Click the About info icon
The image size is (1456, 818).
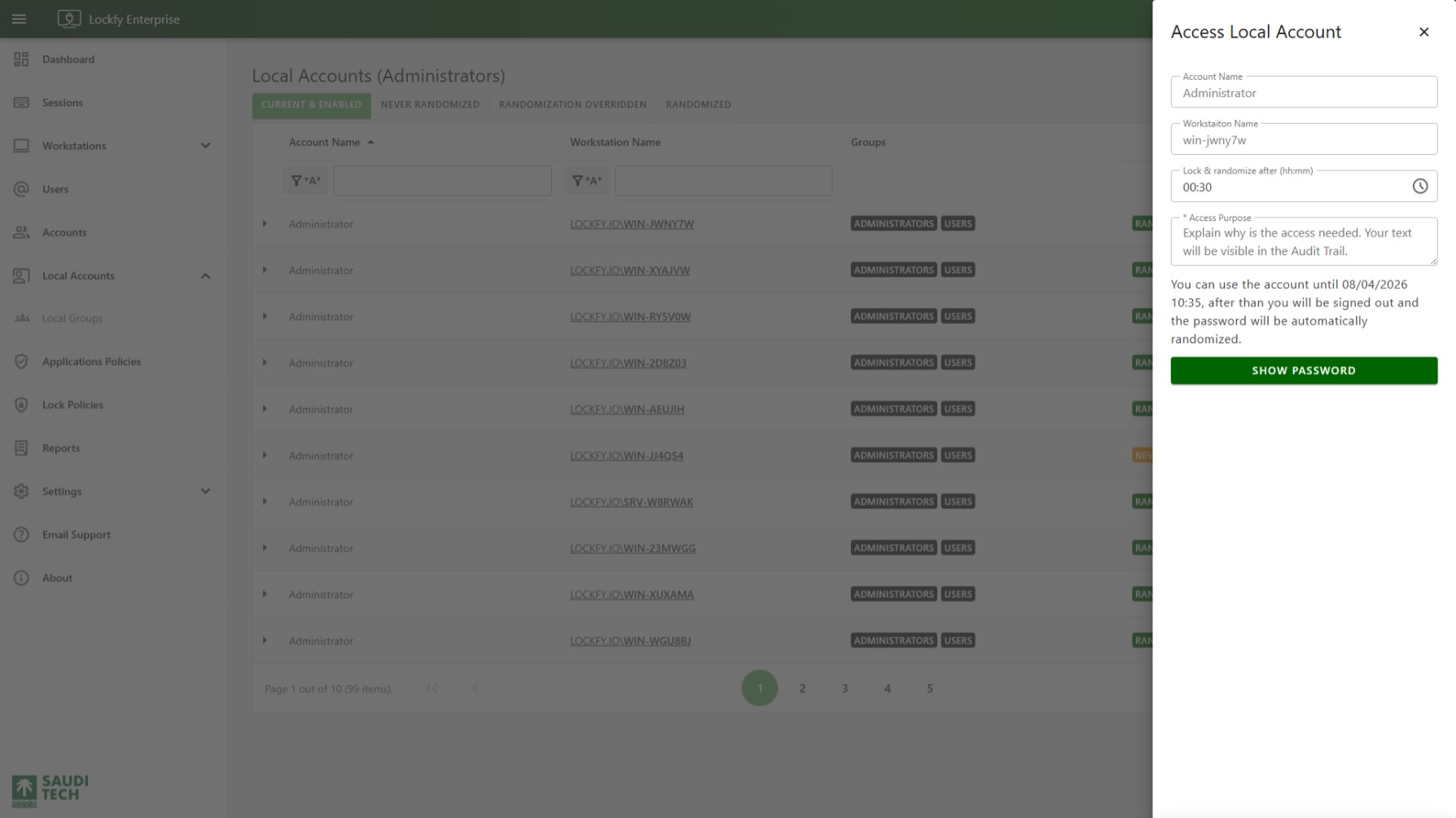(21, 578)
